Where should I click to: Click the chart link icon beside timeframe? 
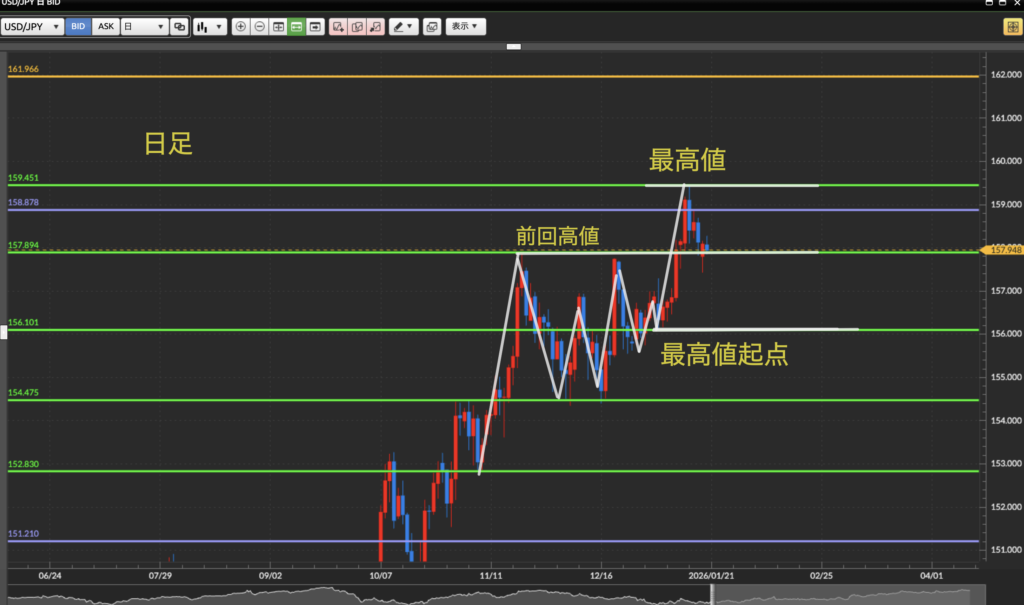[179, 27]
